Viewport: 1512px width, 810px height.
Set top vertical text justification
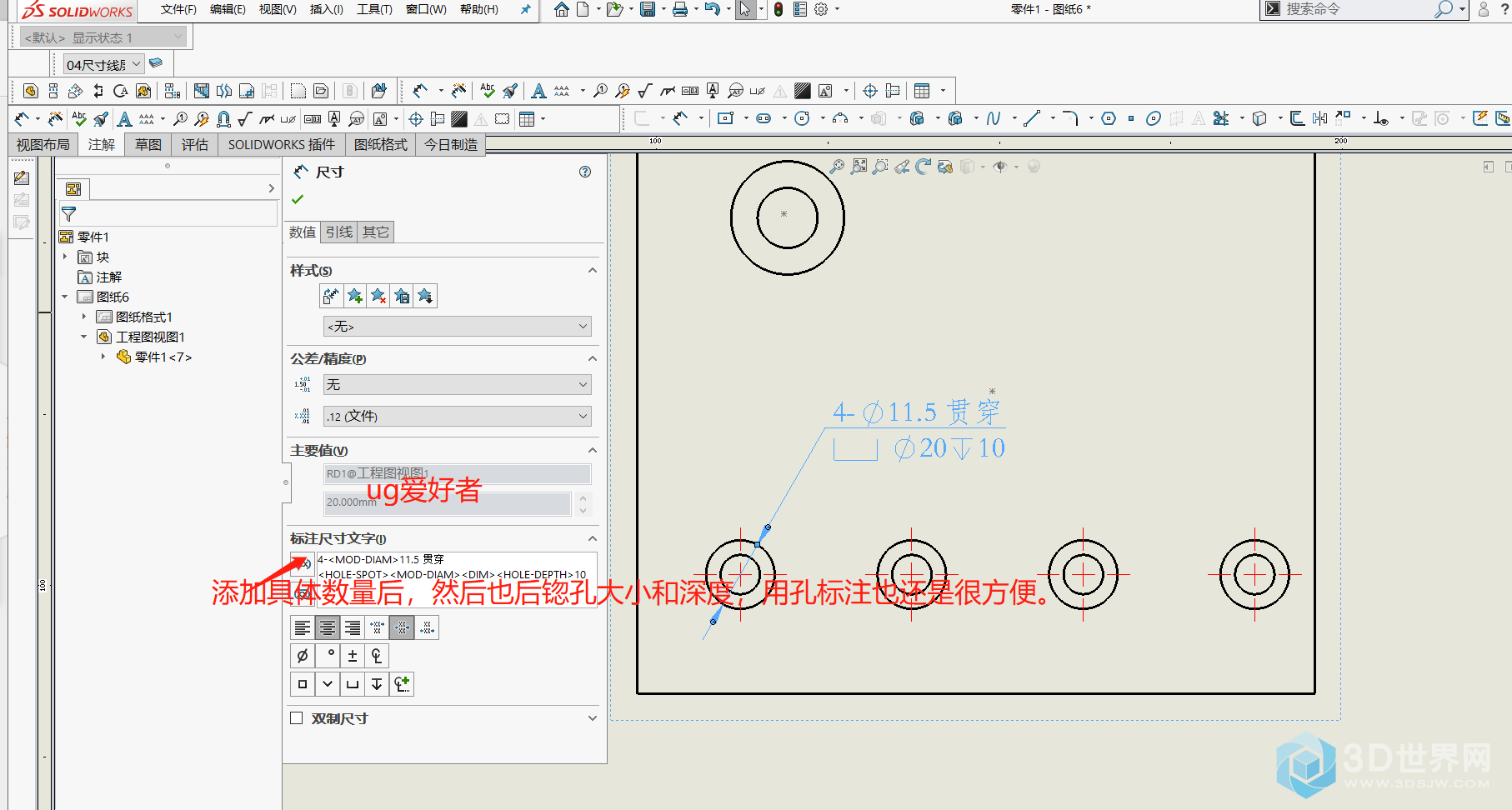377,627
